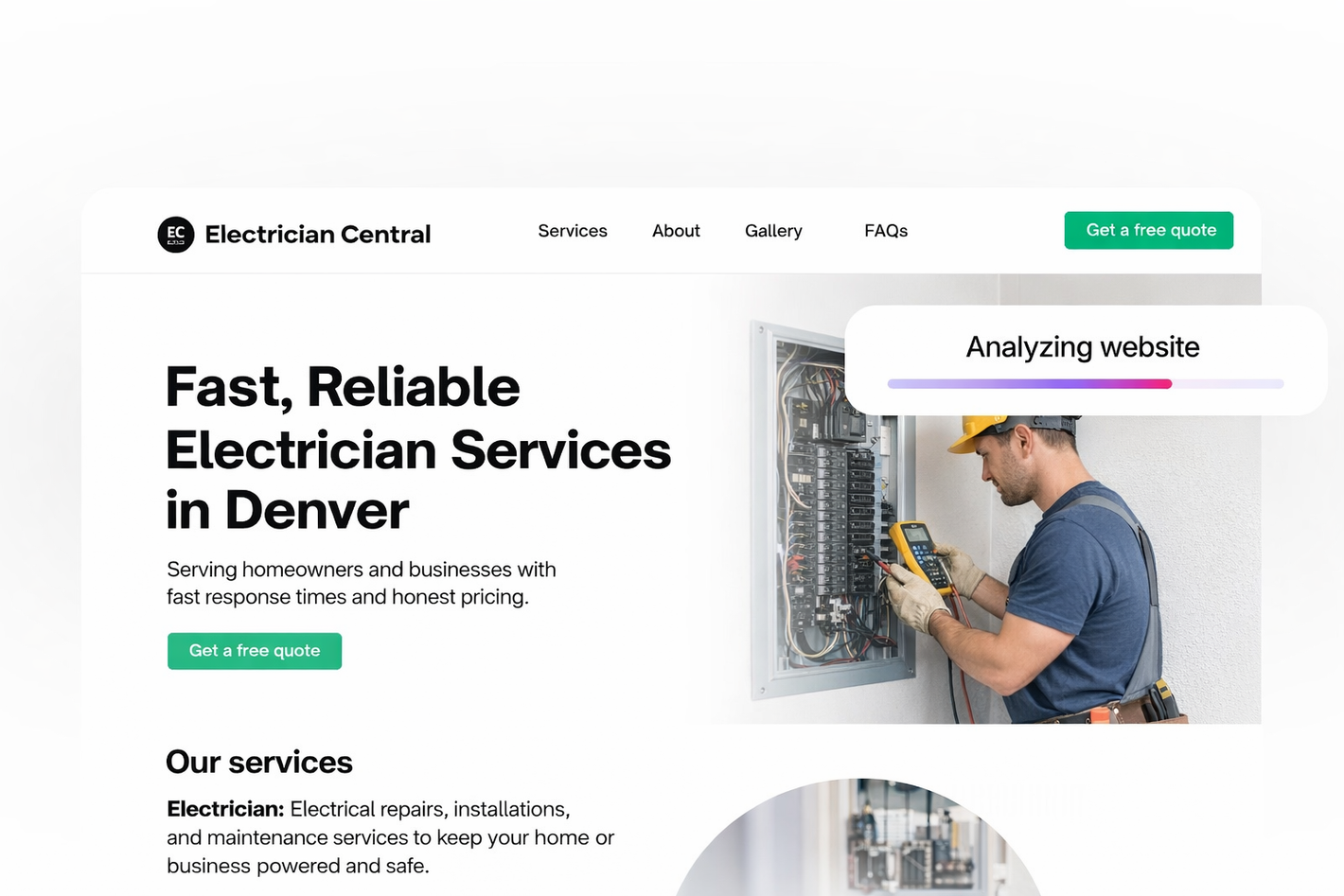1344x896 pixels.
Task: Click the electrician hero photo
Action: pos(984,568)
